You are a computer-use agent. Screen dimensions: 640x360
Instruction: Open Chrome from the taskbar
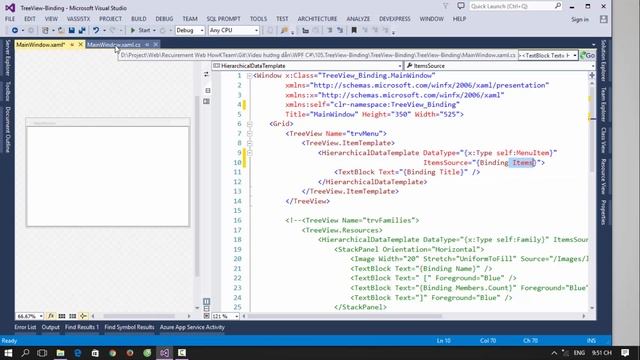pos(113,353)
